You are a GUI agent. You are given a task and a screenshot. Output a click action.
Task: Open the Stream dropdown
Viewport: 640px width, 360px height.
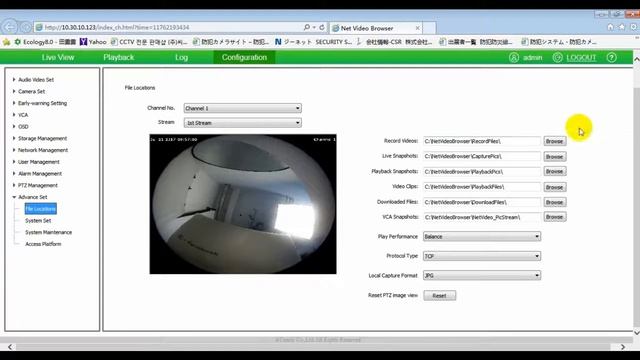click(242, 123)
